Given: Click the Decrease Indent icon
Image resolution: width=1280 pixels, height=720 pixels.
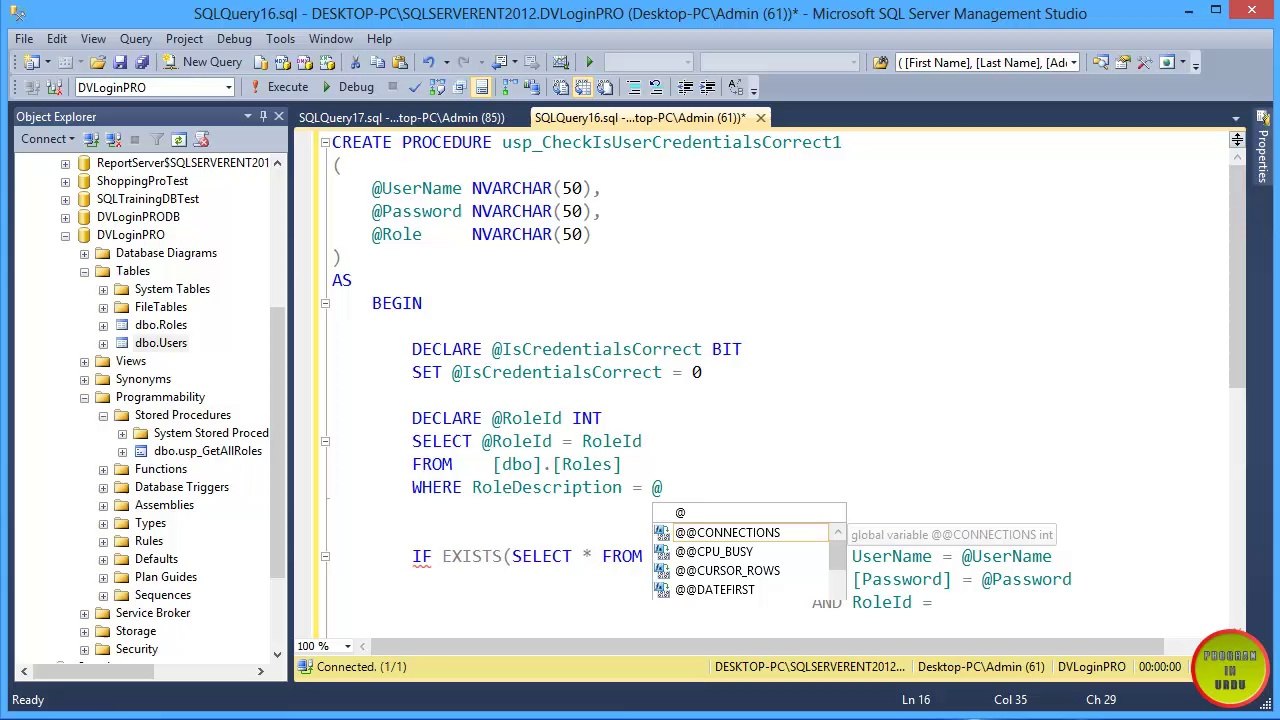Looking at the screenshot, I should pyautogui.click(x=685, y=87).
